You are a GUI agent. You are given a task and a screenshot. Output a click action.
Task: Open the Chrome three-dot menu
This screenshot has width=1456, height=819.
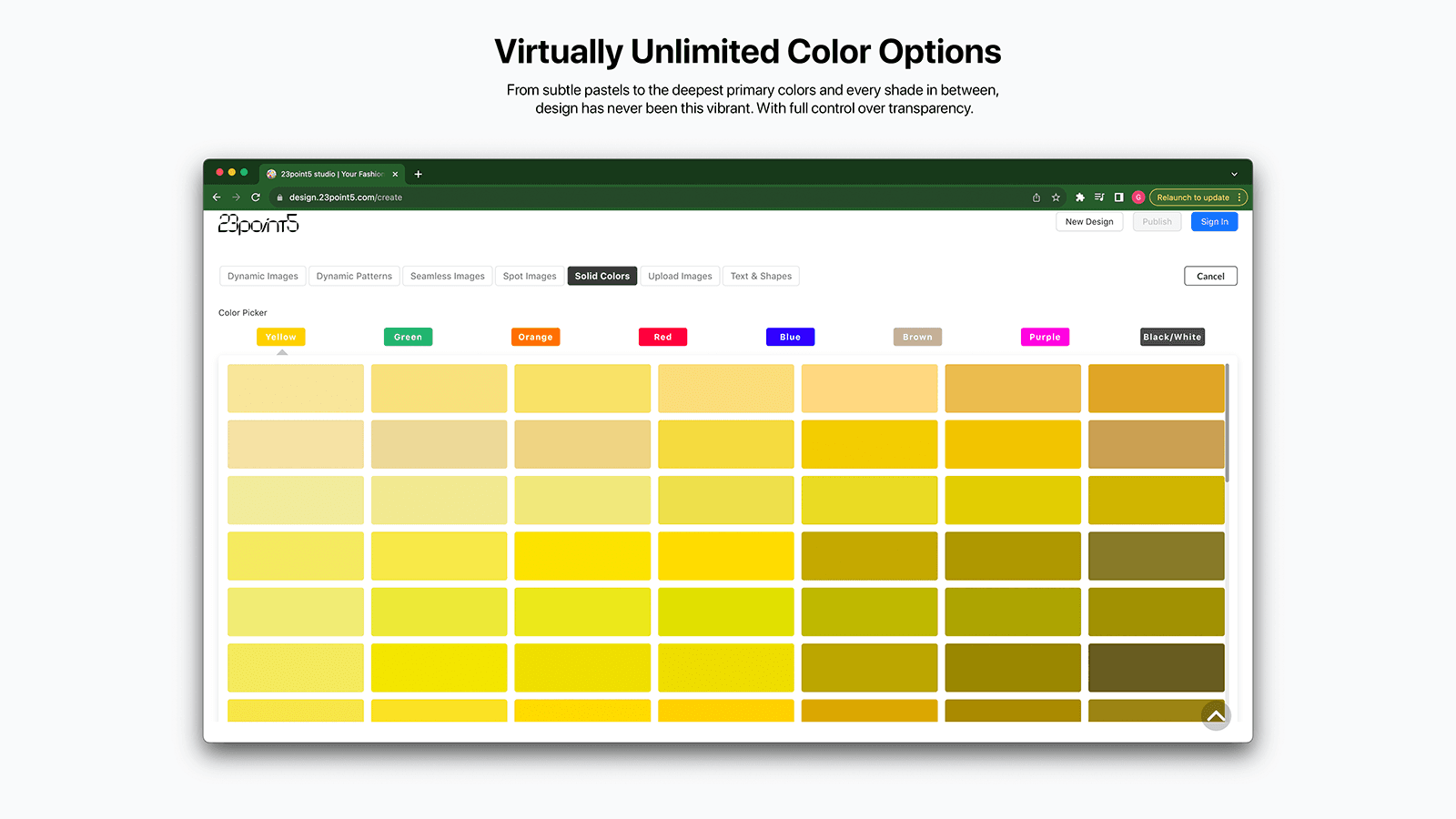tap(1240, 197)
